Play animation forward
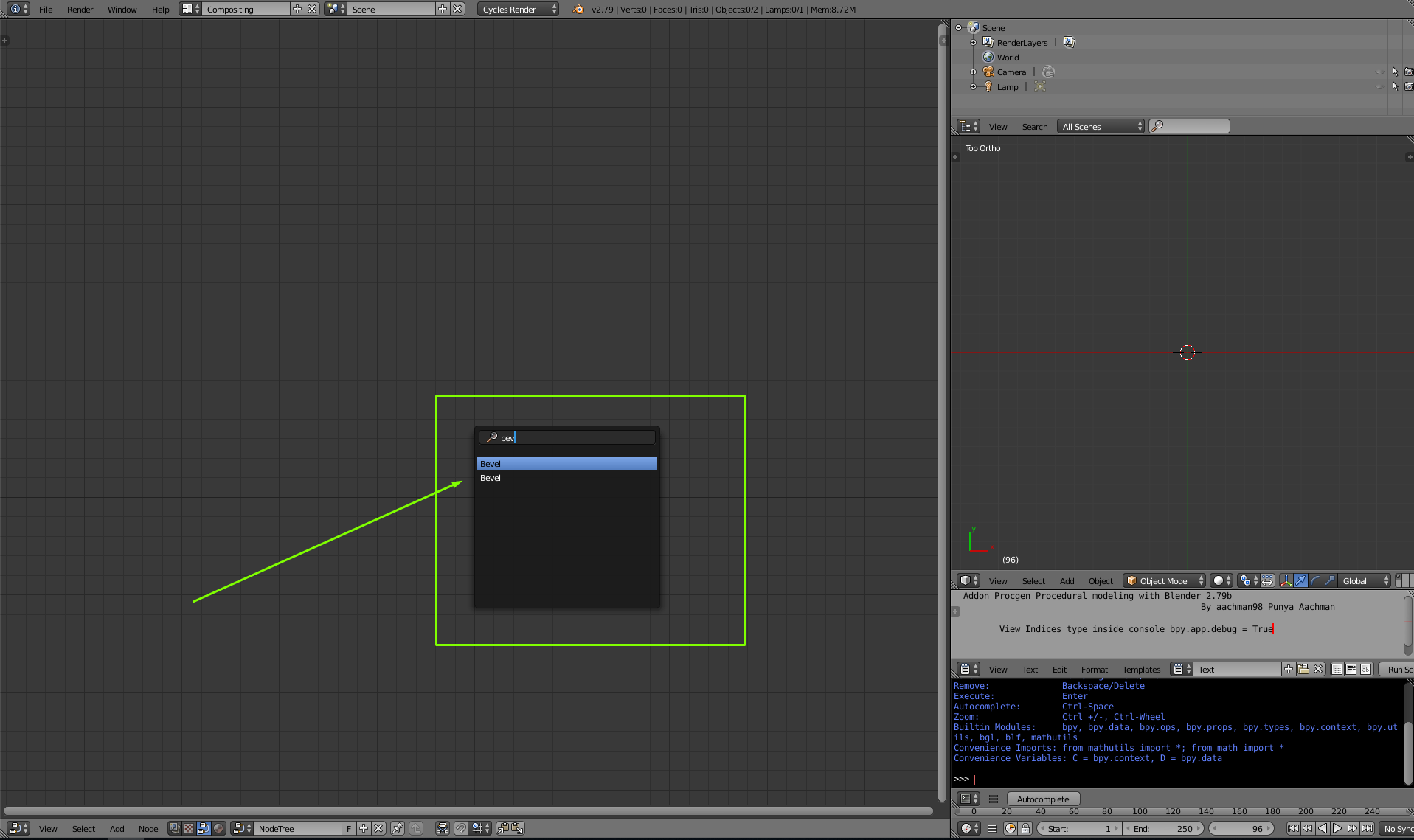 click(x=1337, y=829)
